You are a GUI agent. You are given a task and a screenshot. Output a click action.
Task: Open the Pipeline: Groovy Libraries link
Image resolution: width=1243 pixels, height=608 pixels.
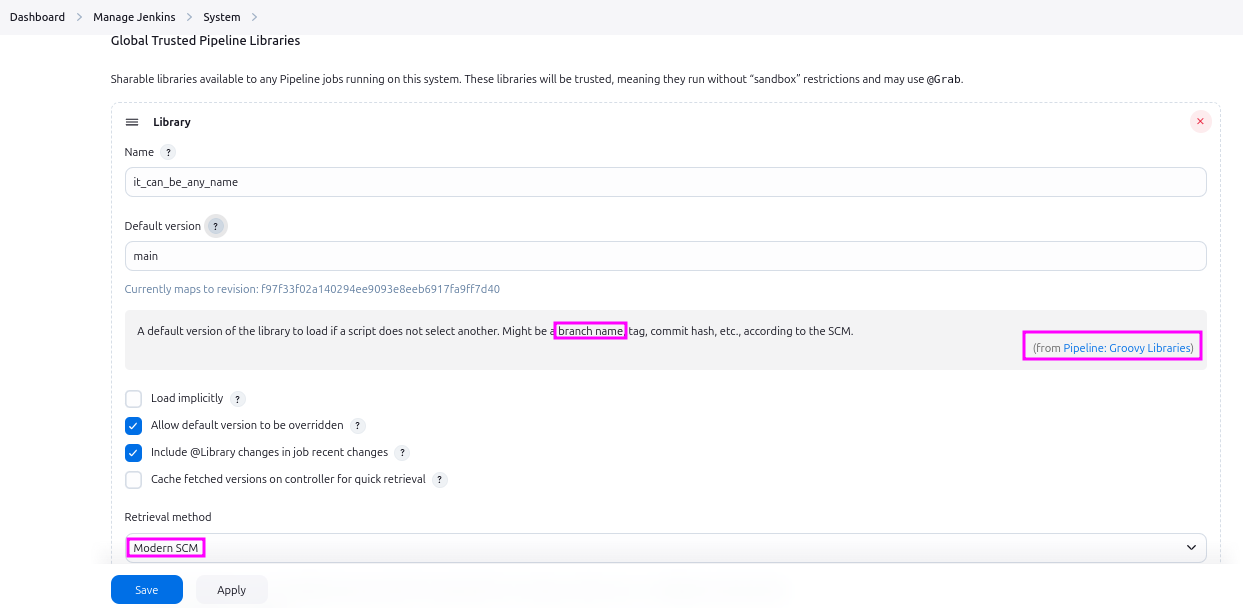[1127, 348]
